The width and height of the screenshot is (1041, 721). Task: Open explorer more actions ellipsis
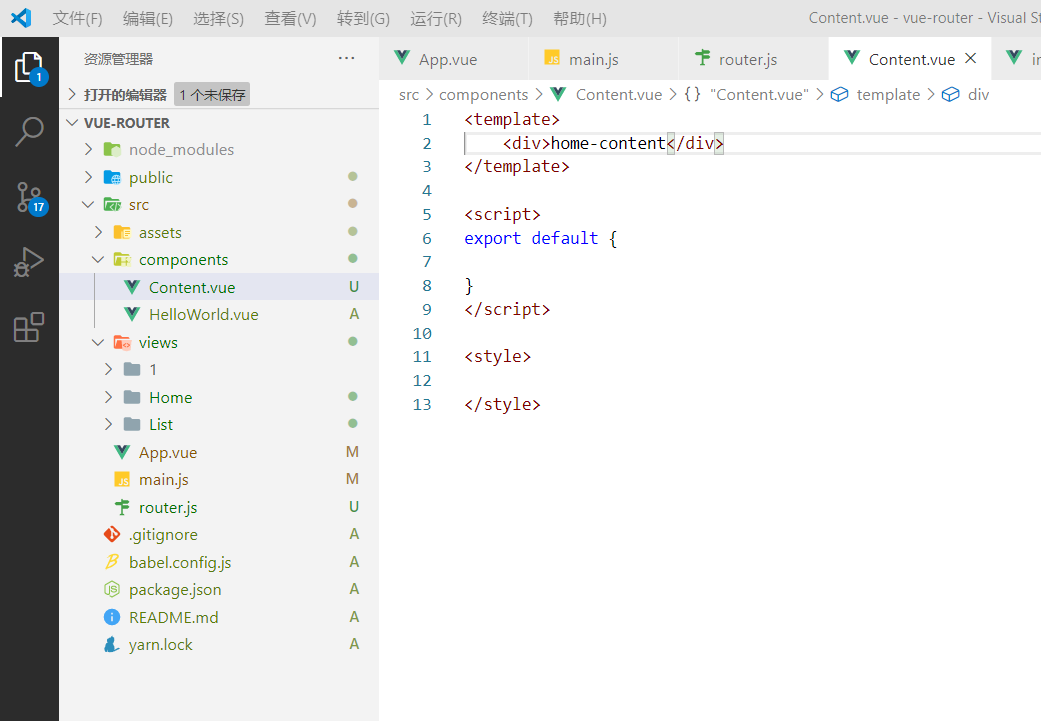pos(346,58)
